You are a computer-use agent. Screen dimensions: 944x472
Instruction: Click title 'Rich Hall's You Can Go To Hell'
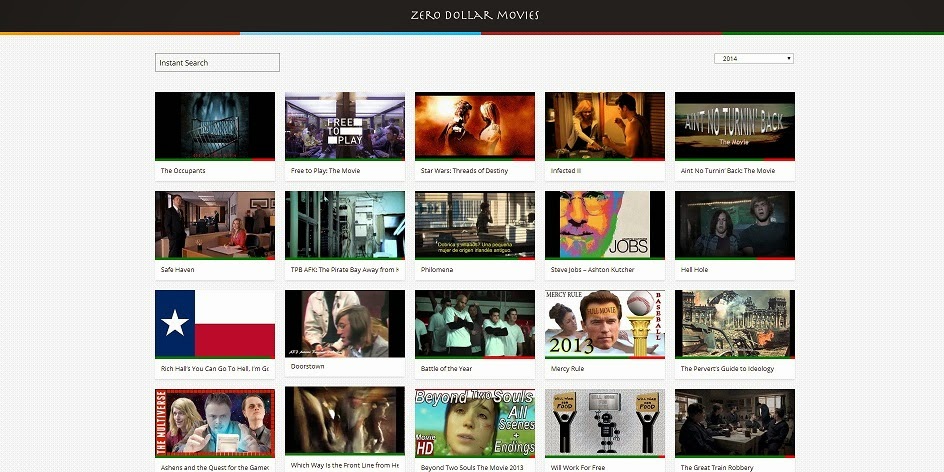(214, 368)
